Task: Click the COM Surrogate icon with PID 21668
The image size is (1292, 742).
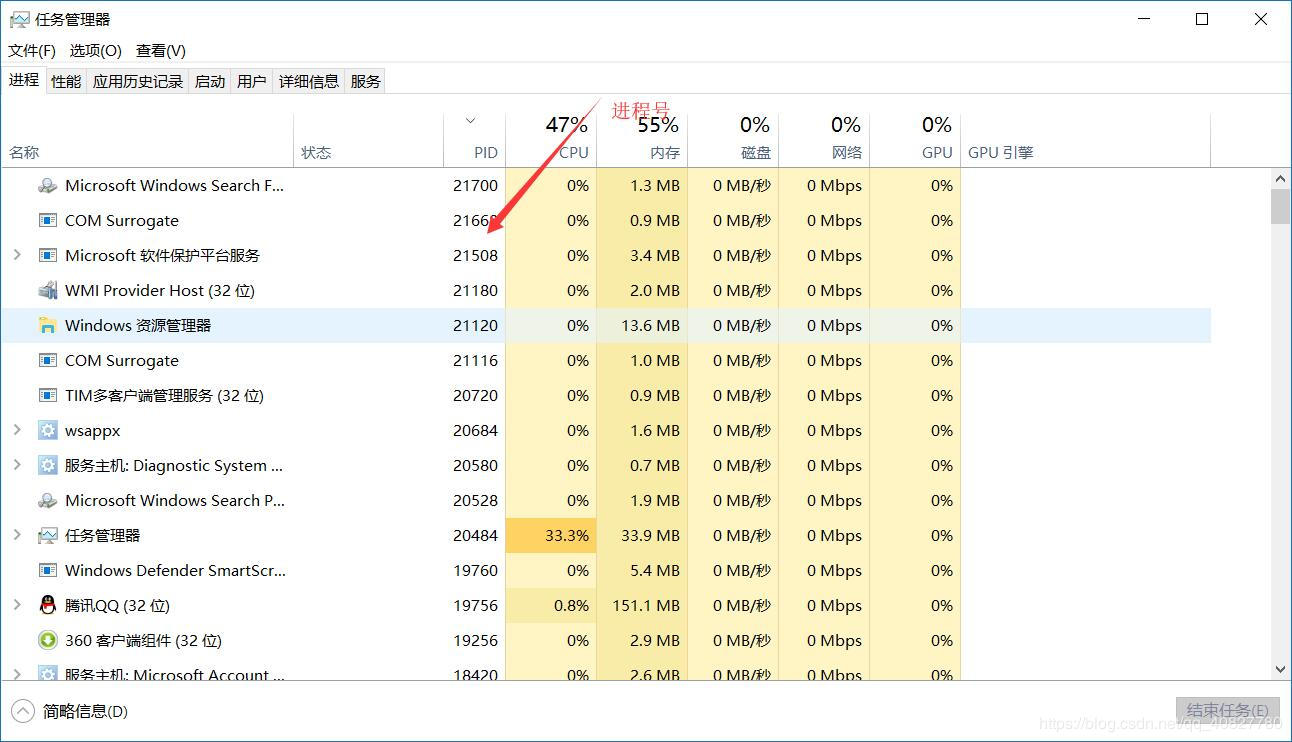Action: point(47,221)
